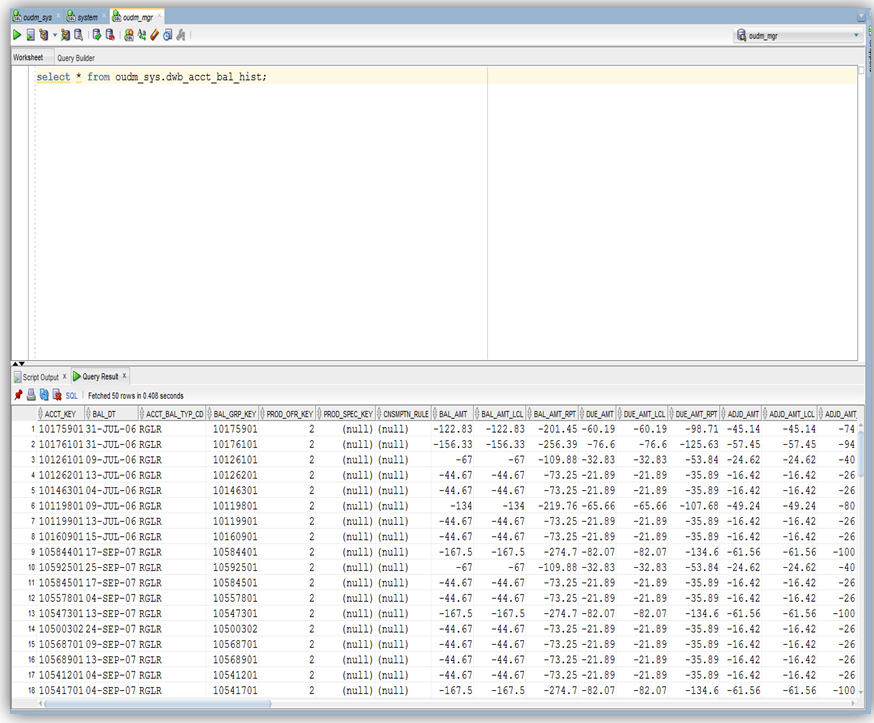Click the collapse arrows above Script Output tab
Viewport: 874px width, 723px height.
tap(18, 363)
